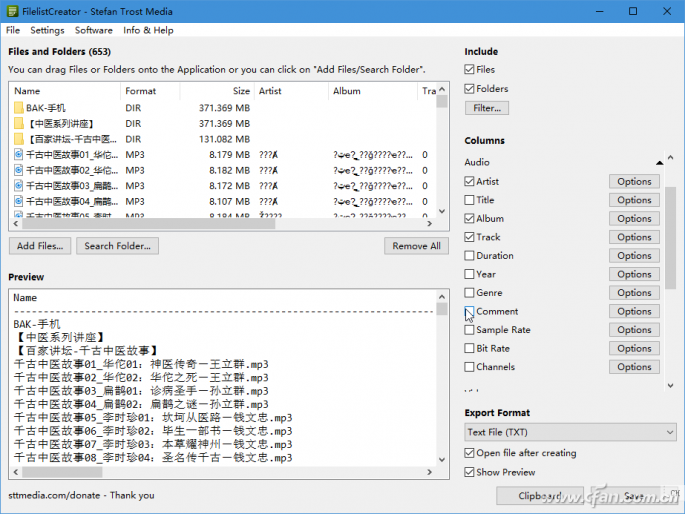Open the File menu
This screenshot has height=514, width=685.
pos(13,30)
